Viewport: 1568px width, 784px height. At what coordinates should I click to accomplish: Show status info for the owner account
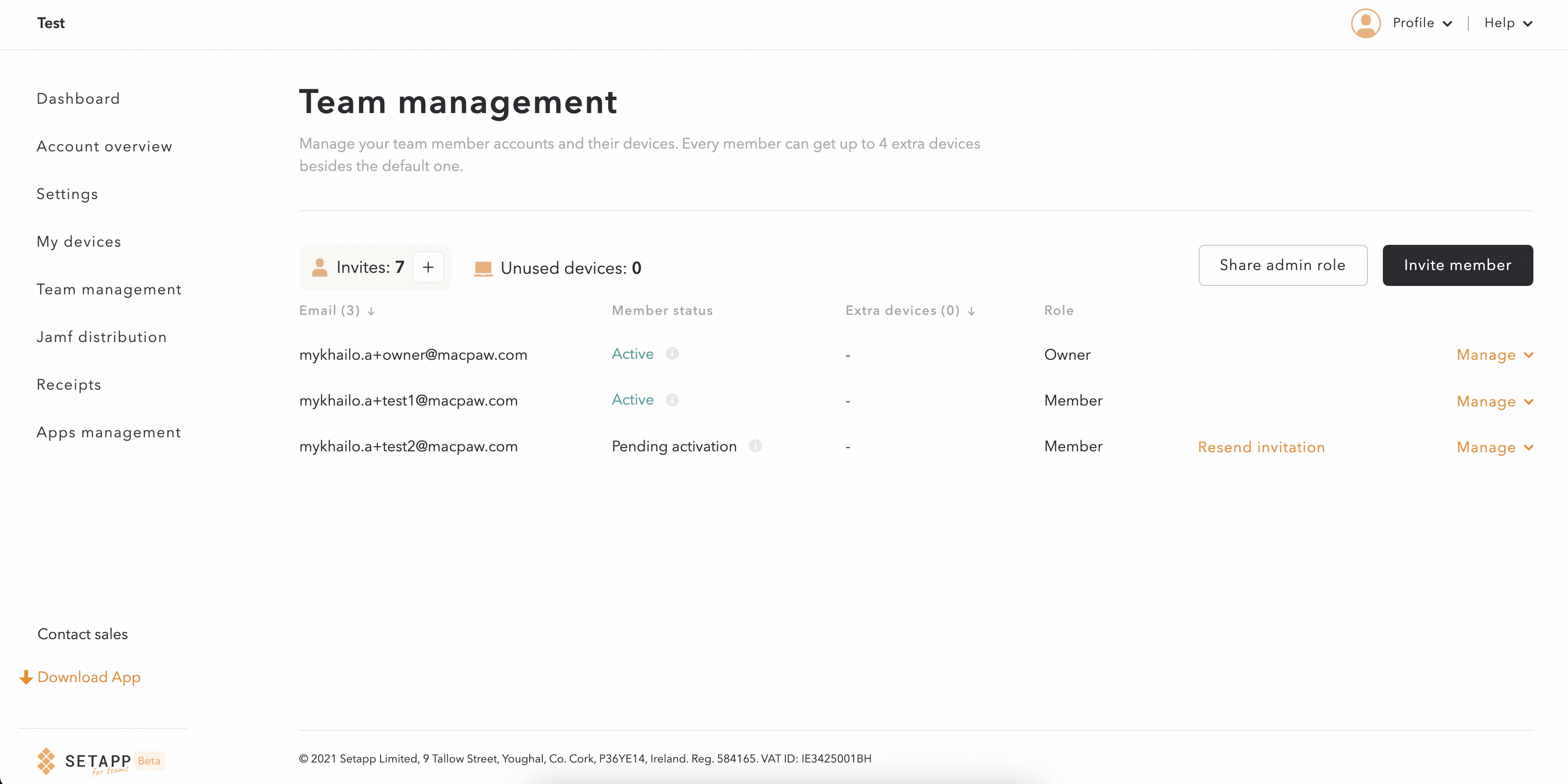(x=672, y=353)
